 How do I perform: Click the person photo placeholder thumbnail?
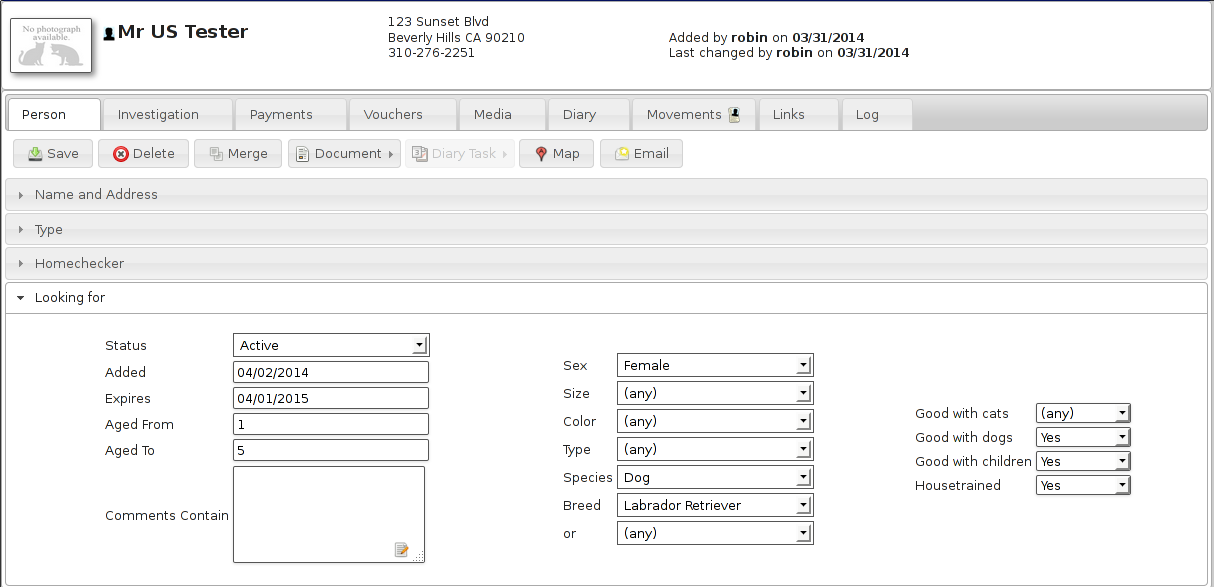pyautogui.click(x=51, y=46)
